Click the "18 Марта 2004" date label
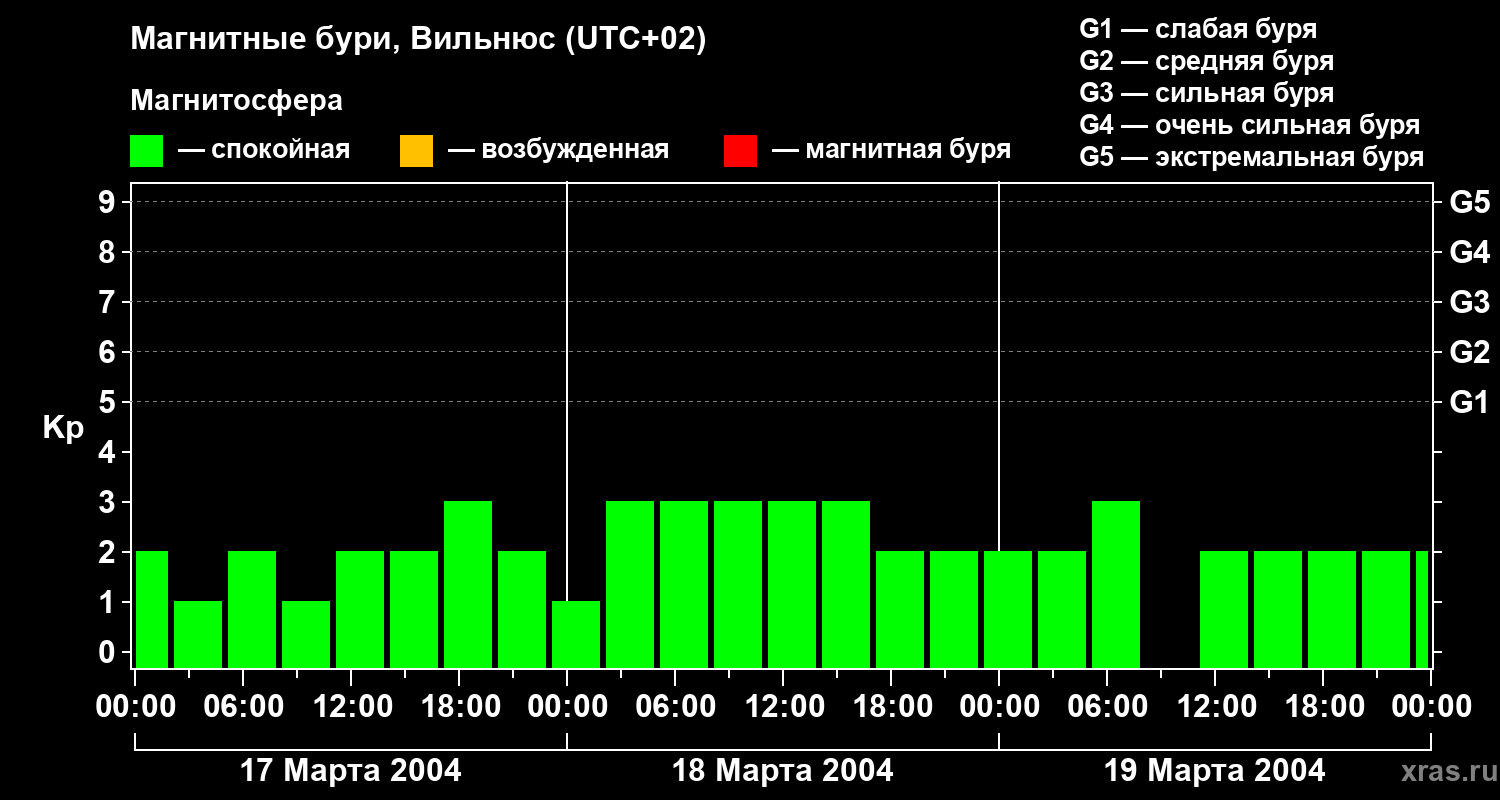The height and width of the screenshot is (800, 1500). coord(783,771)
